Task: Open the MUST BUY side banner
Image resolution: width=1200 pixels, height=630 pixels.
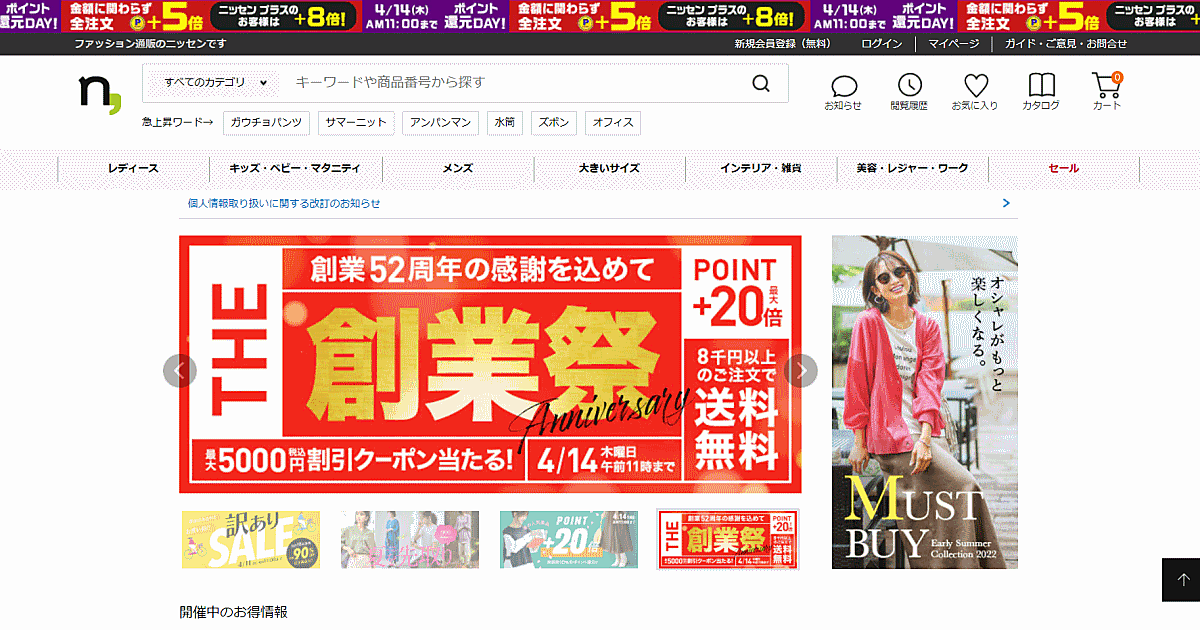Action: (924, 402)
